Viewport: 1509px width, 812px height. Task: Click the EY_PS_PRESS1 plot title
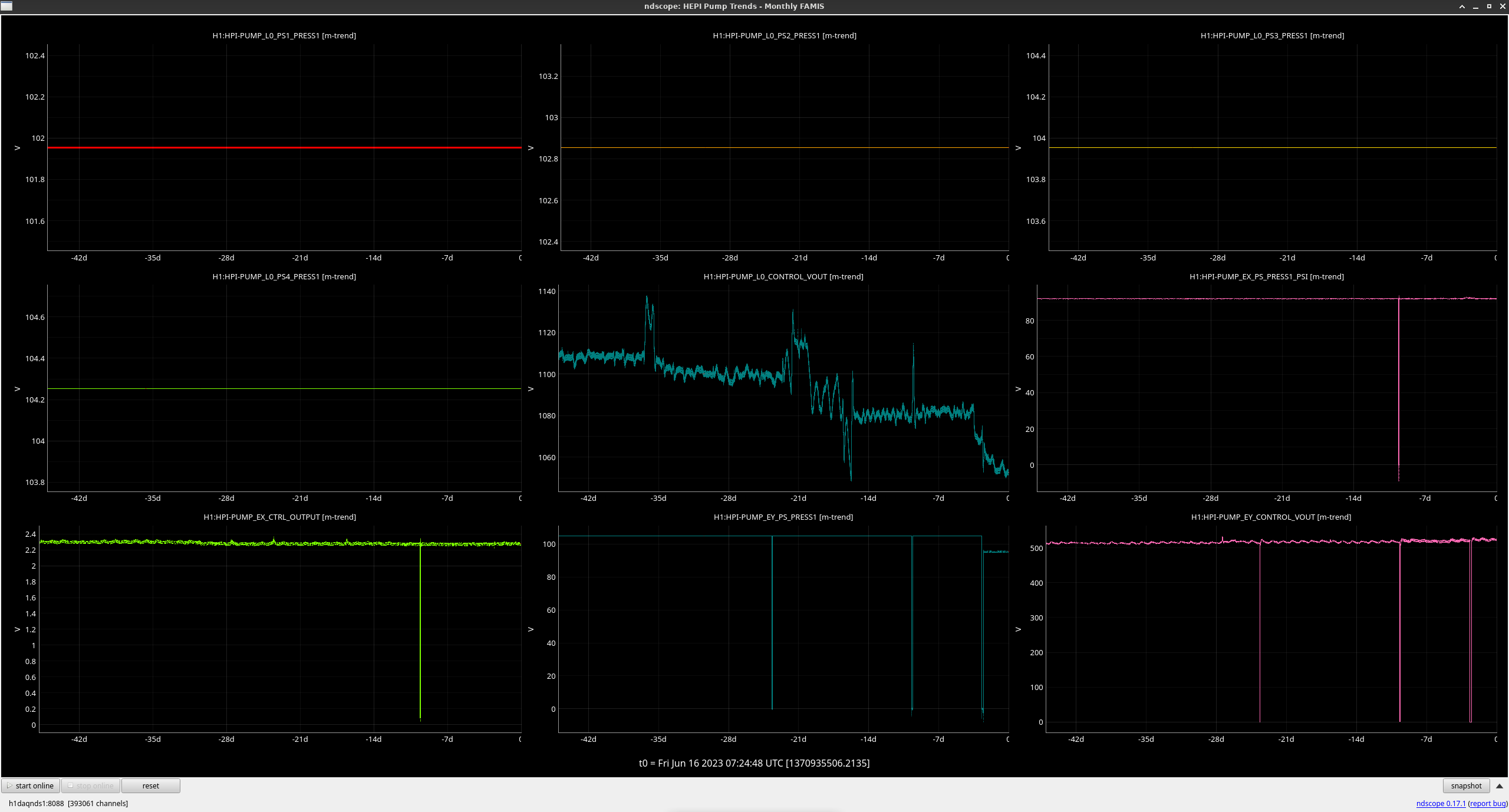click(783, 517)
